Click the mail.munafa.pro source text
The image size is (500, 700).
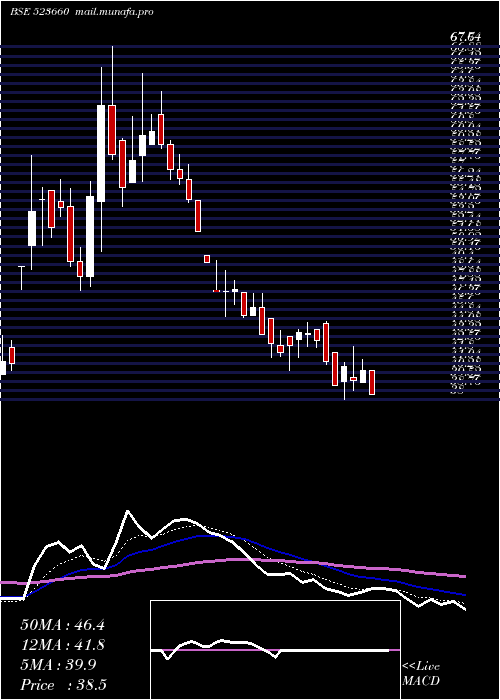pyautogui.click(x=114, y=12)
